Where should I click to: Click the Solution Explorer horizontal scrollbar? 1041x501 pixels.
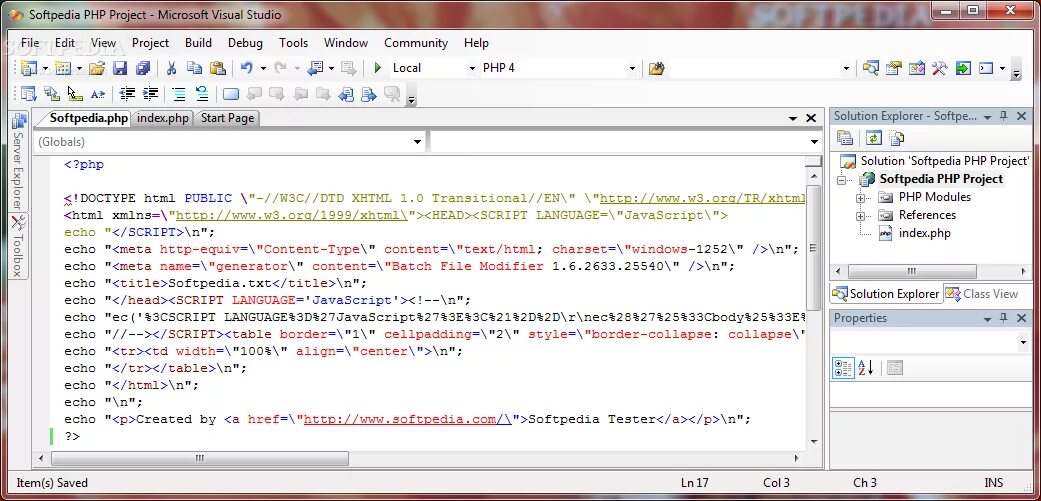[912, 271]
